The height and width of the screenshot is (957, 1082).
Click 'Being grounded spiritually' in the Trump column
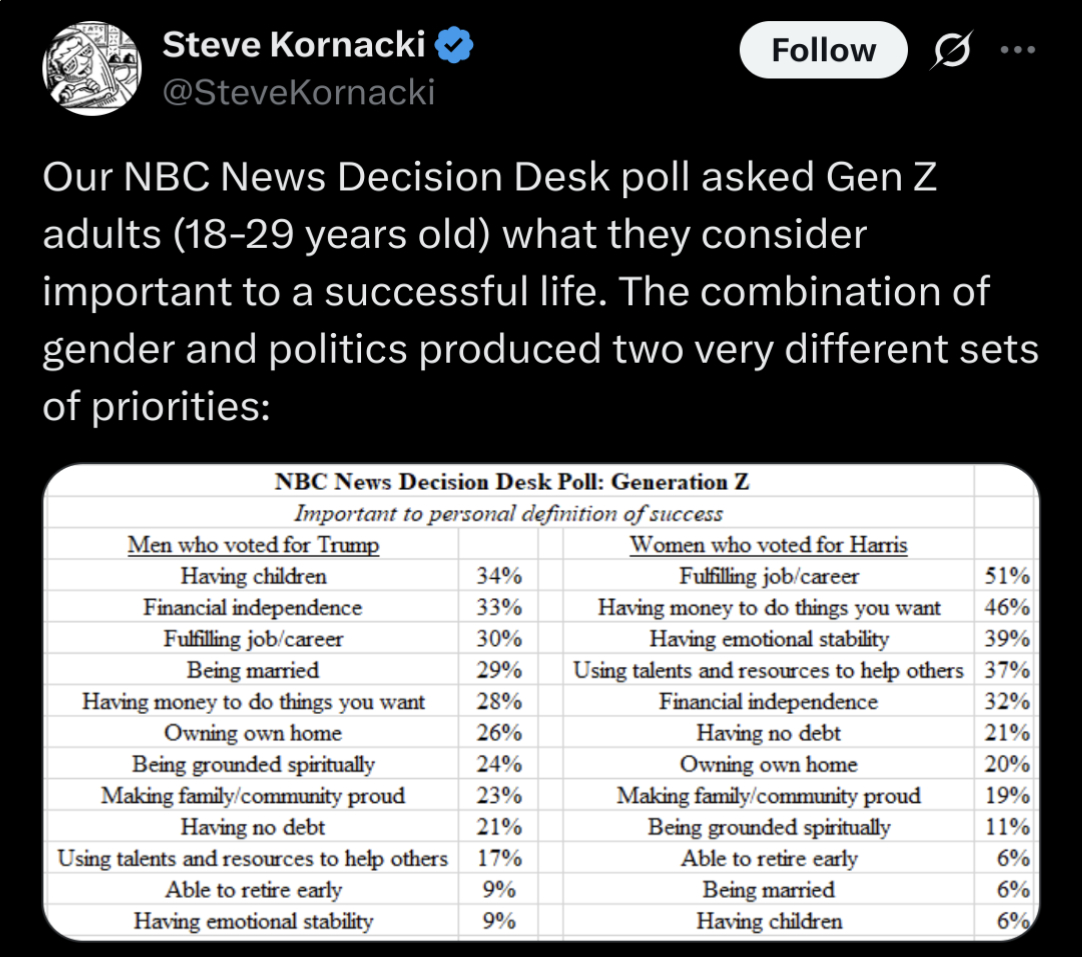pyautogui.click(x=253, y=765)
